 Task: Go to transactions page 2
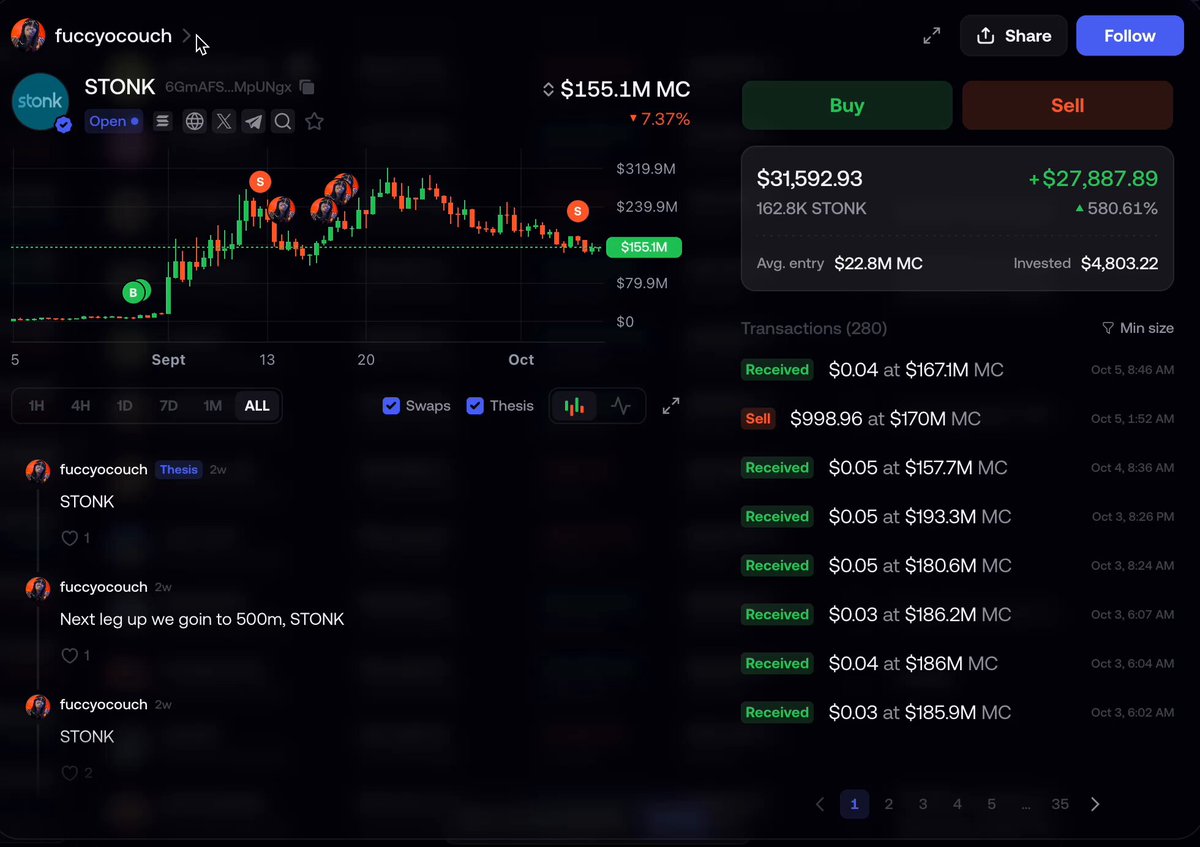click(888, 804)
